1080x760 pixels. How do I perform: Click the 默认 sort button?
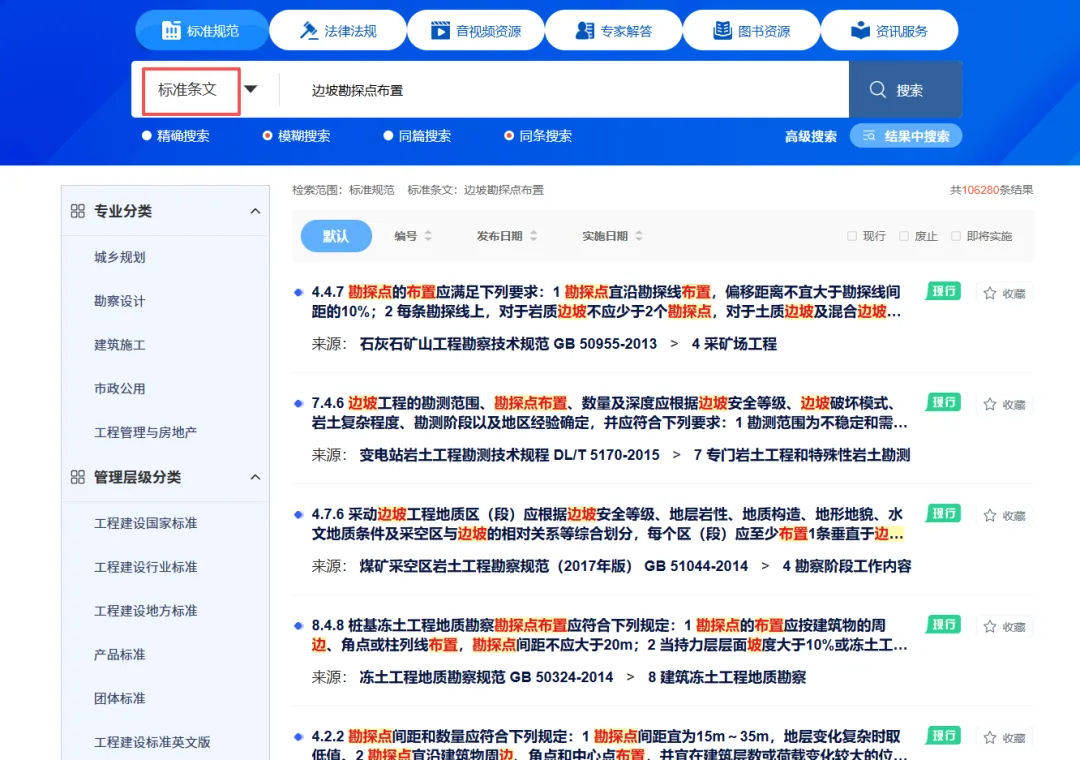point(336,236)
